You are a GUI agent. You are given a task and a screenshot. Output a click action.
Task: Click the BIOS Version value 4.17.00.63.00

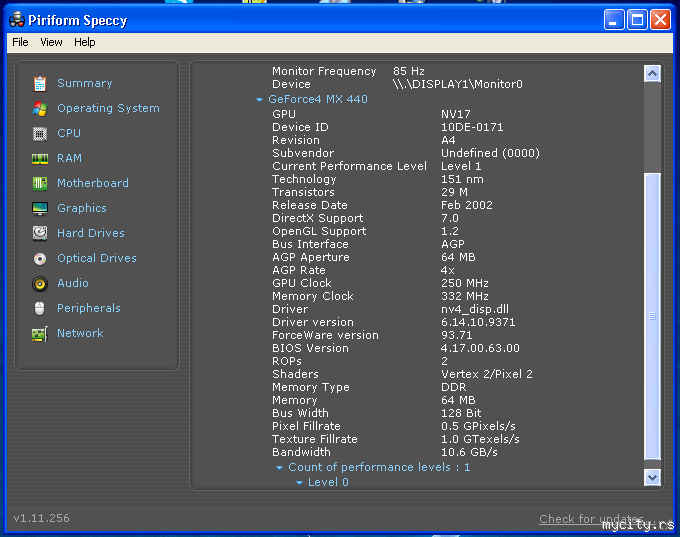480,348
